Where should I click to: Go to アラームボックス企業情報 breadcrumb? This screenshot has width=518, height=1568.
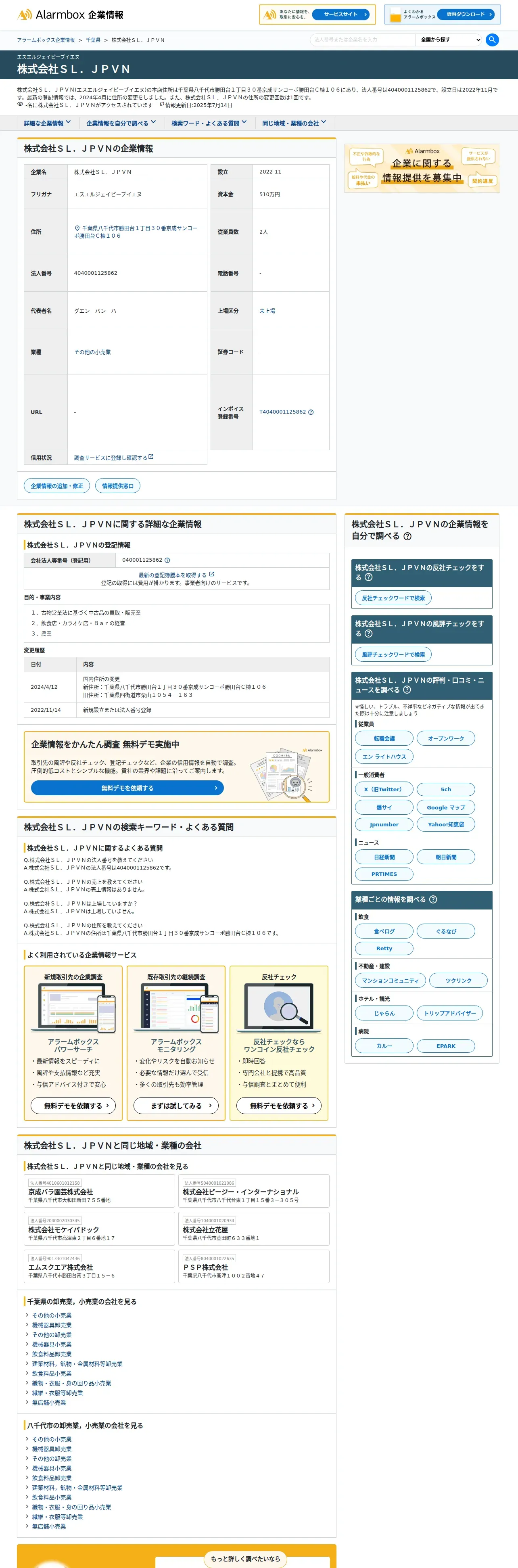[46, 40]
